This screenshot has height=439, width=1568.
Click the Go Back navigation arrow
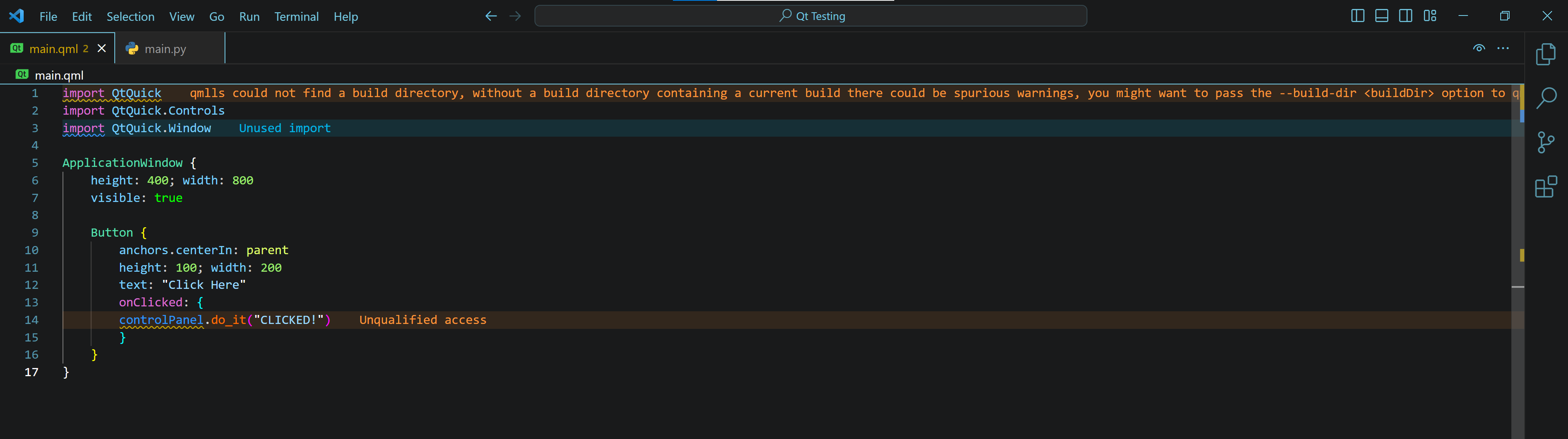490,16
